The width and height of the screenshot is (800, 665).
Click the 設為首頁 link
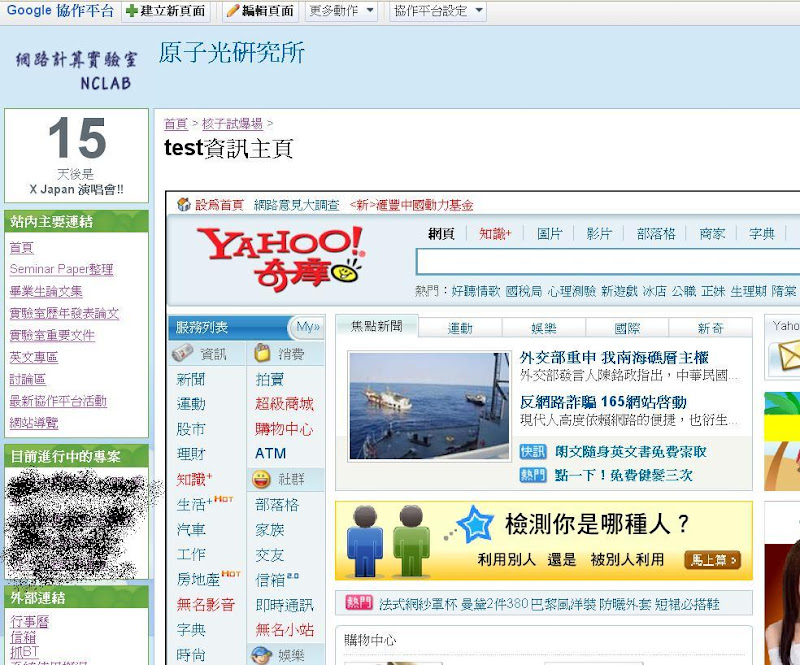219,205
